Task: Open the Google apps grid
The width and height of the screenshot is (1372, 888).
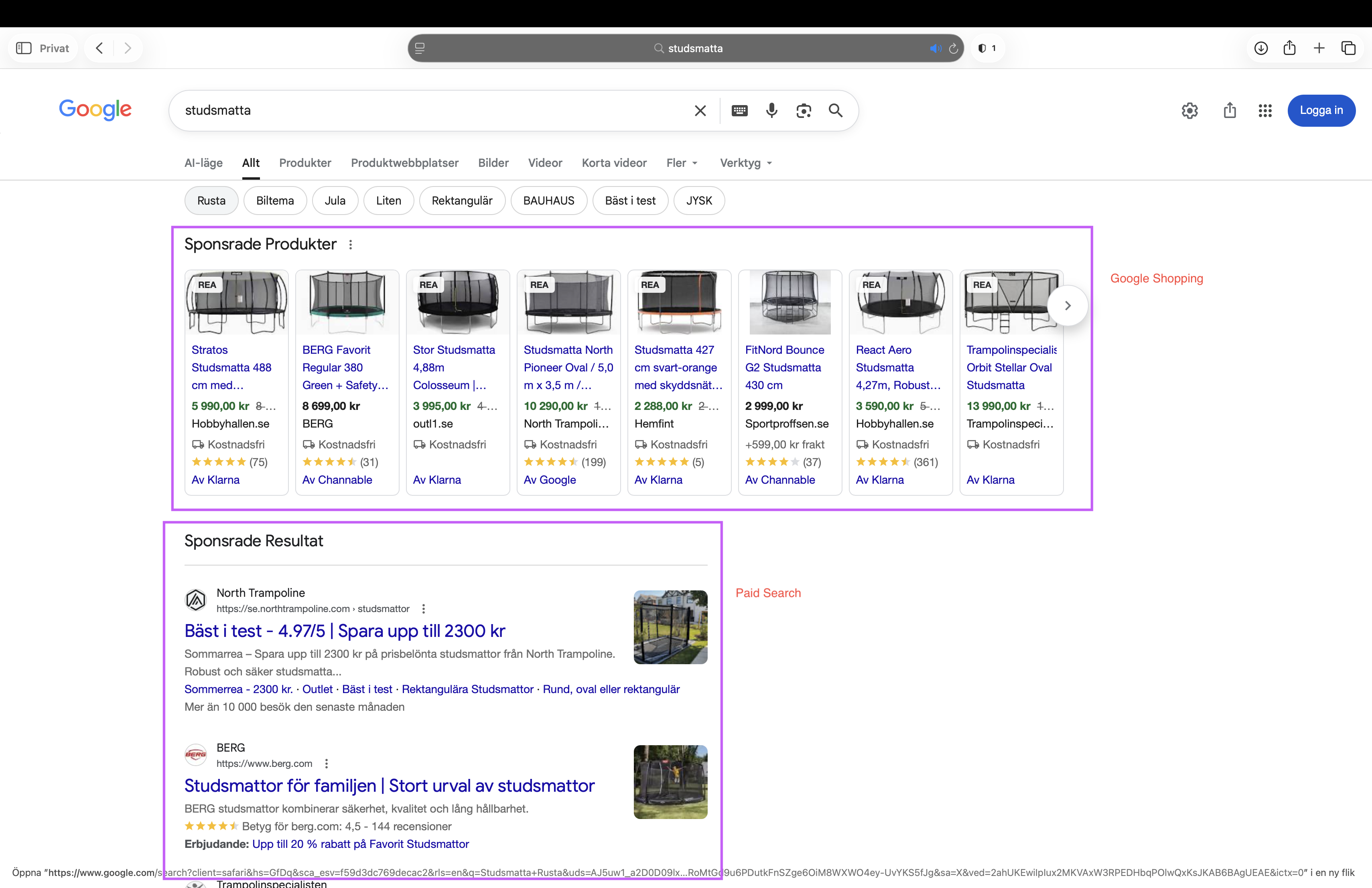Action: pos(1265,111)
